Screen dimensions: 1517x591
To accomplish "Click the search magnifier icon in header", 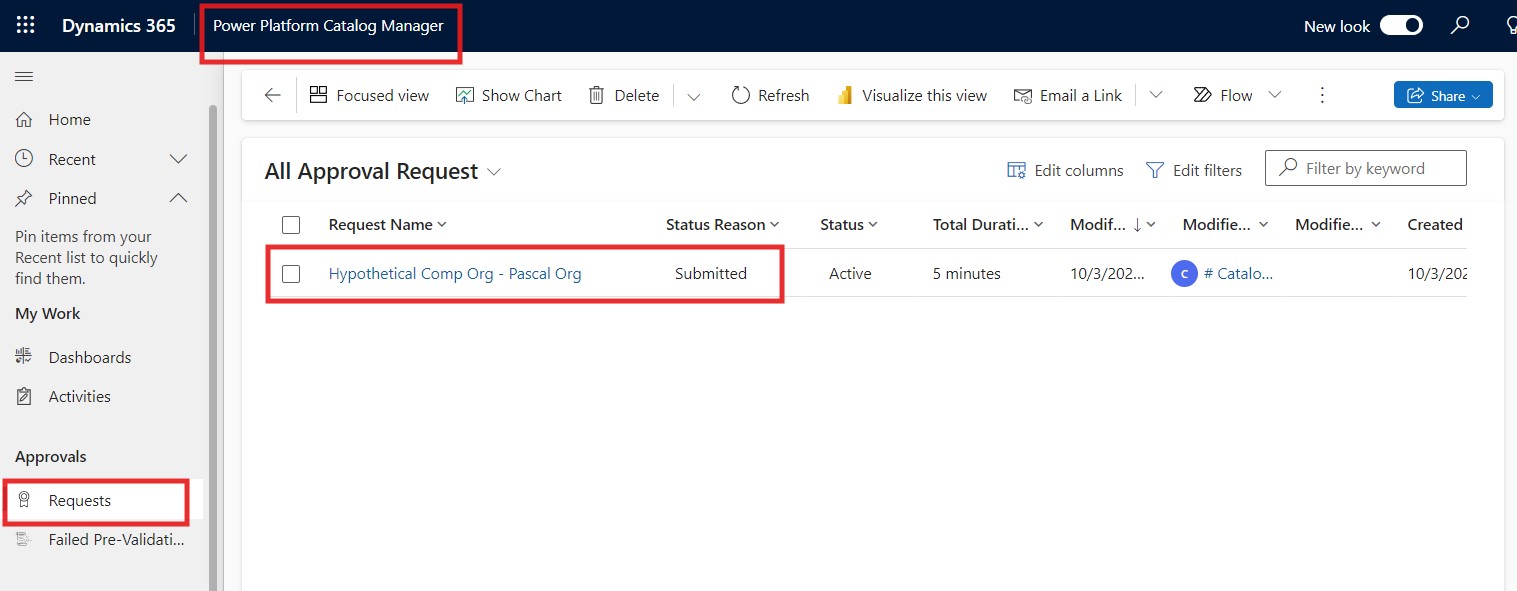I will tap(1460, 26).
